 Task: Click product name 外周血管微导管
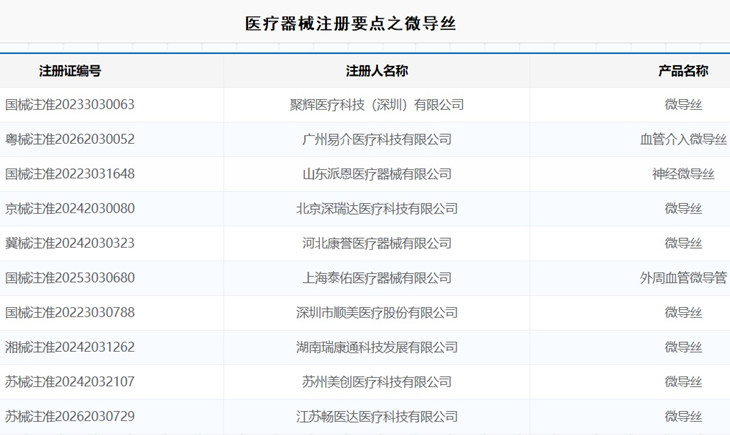(x=683, y=278)
